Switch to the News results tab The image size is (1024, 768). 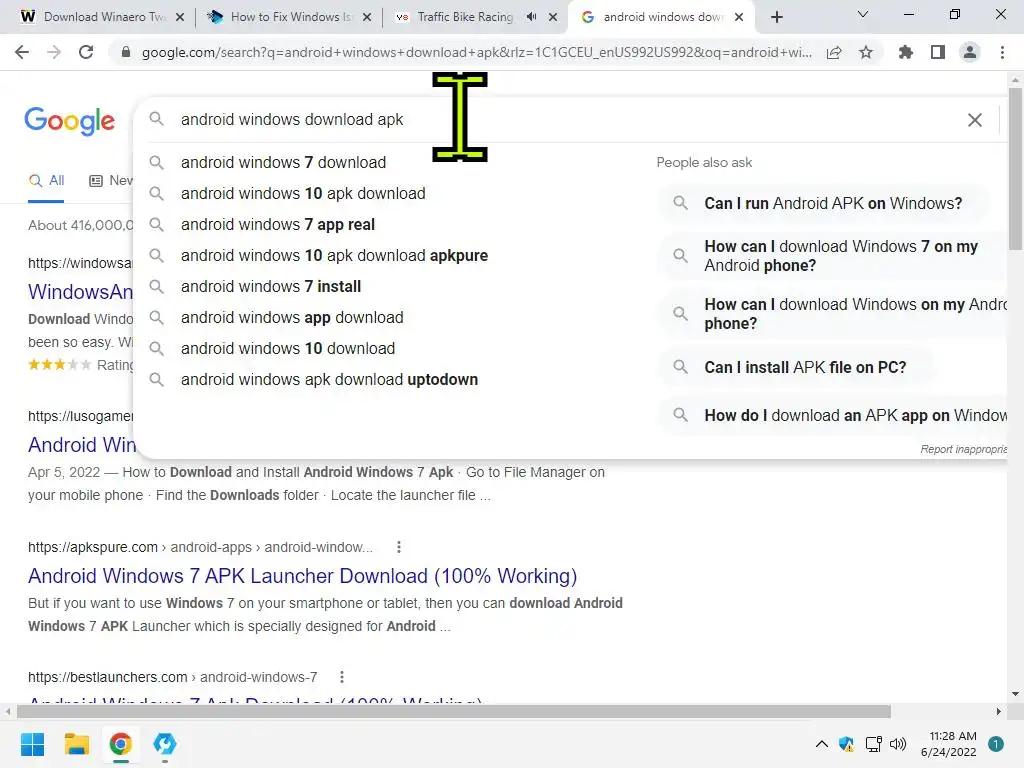(x=110, y=181)
